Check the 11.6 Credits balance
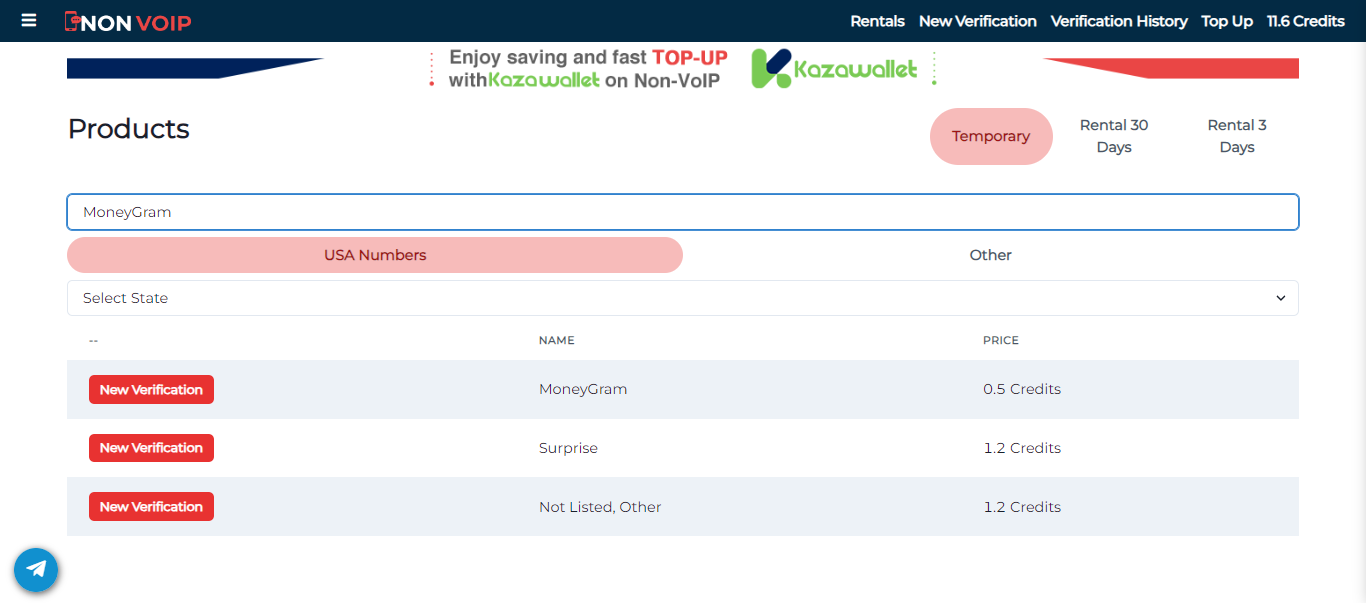The image size is (1366, 603). (1306, 20)
